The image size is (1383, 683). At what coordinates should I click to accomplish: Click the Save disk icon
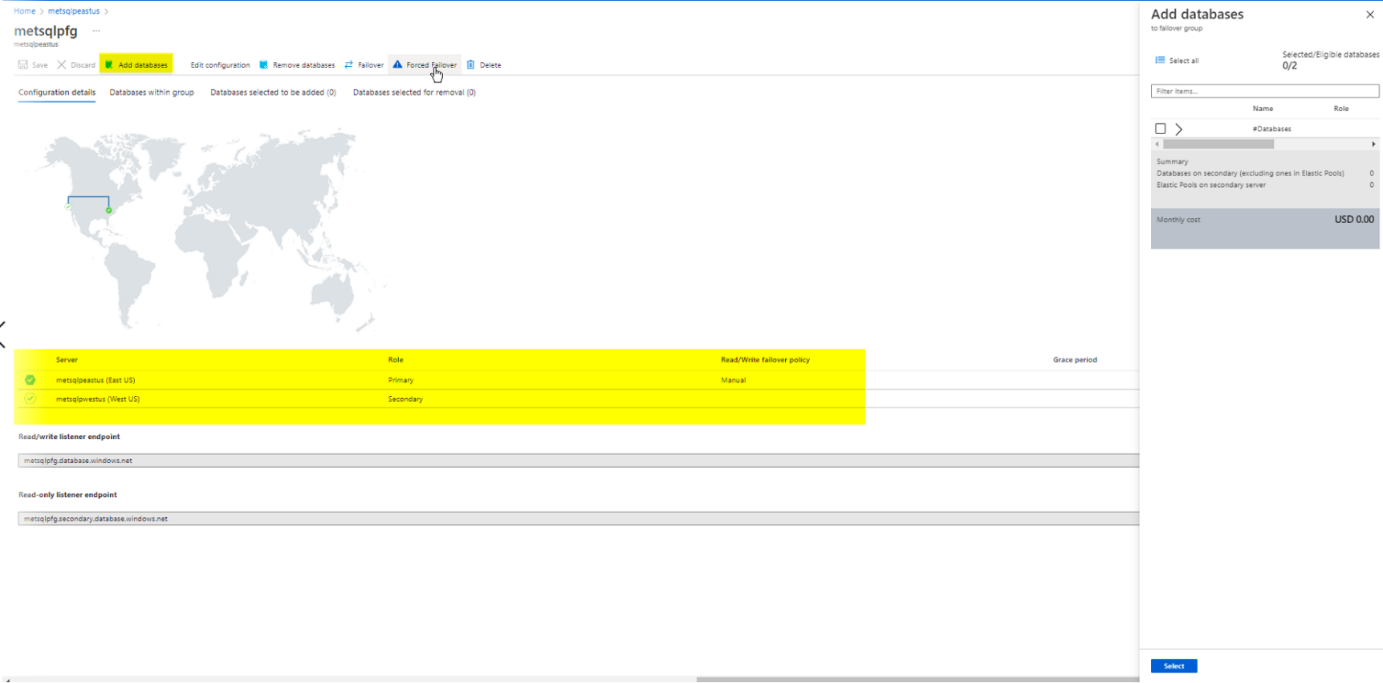[x=23, y=65]
